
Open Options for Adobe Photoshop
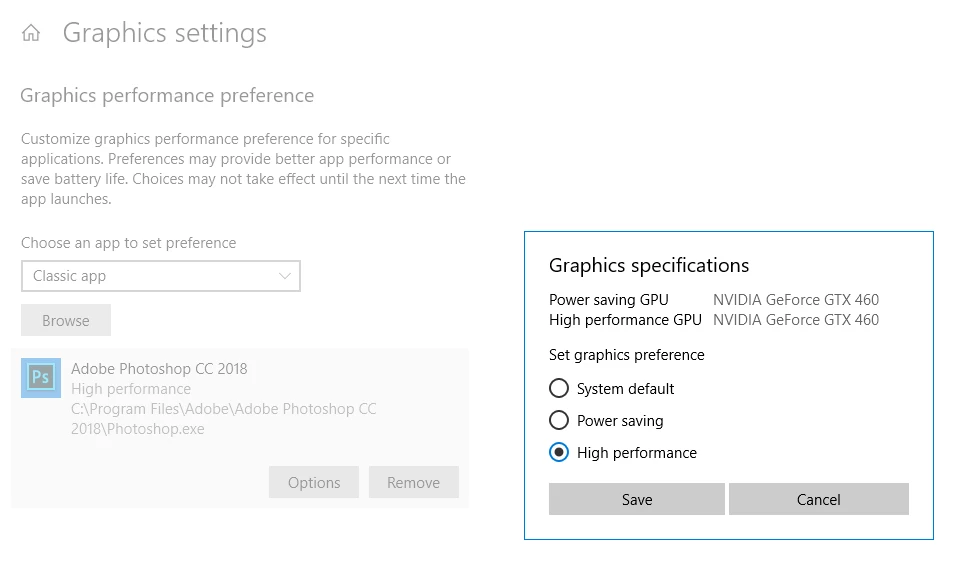click(314, 482)
